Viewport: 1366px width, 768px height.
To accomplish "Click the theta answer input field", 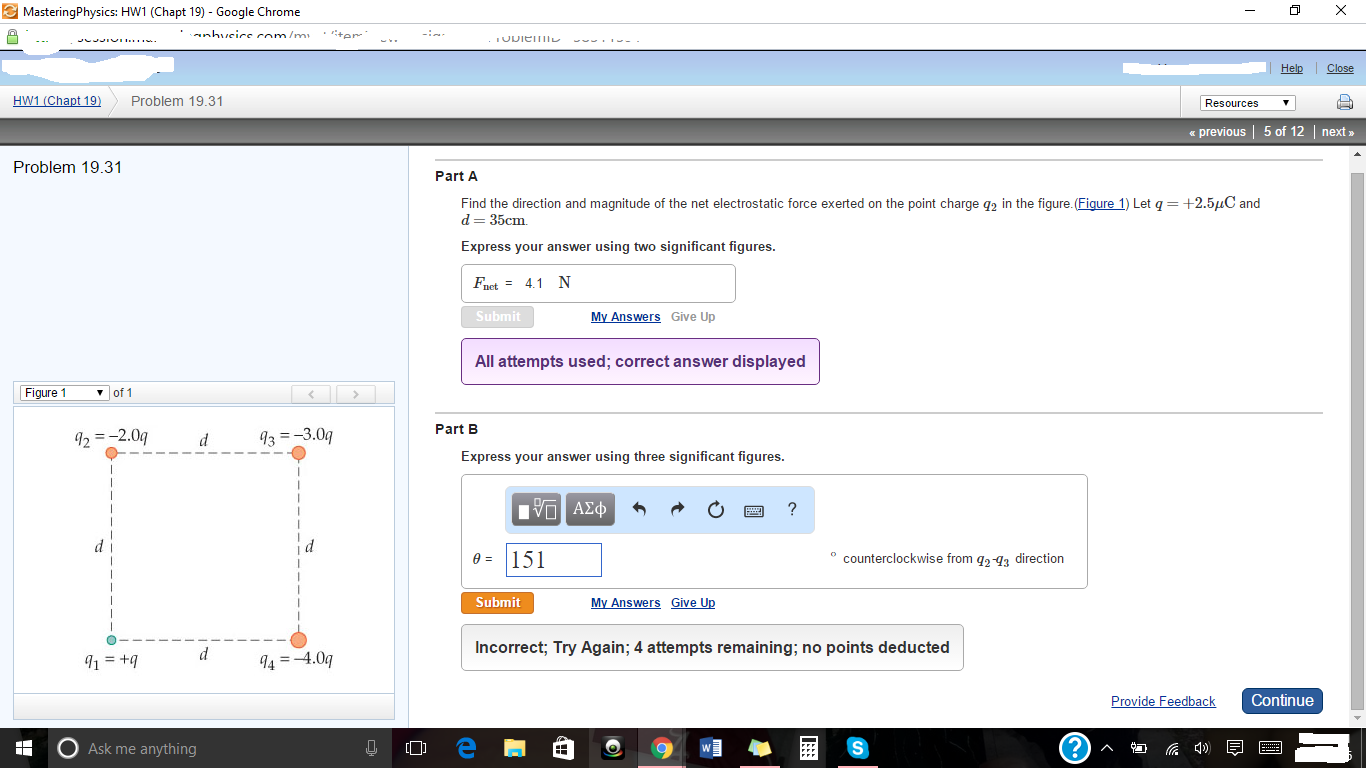I will coord(554,560).
